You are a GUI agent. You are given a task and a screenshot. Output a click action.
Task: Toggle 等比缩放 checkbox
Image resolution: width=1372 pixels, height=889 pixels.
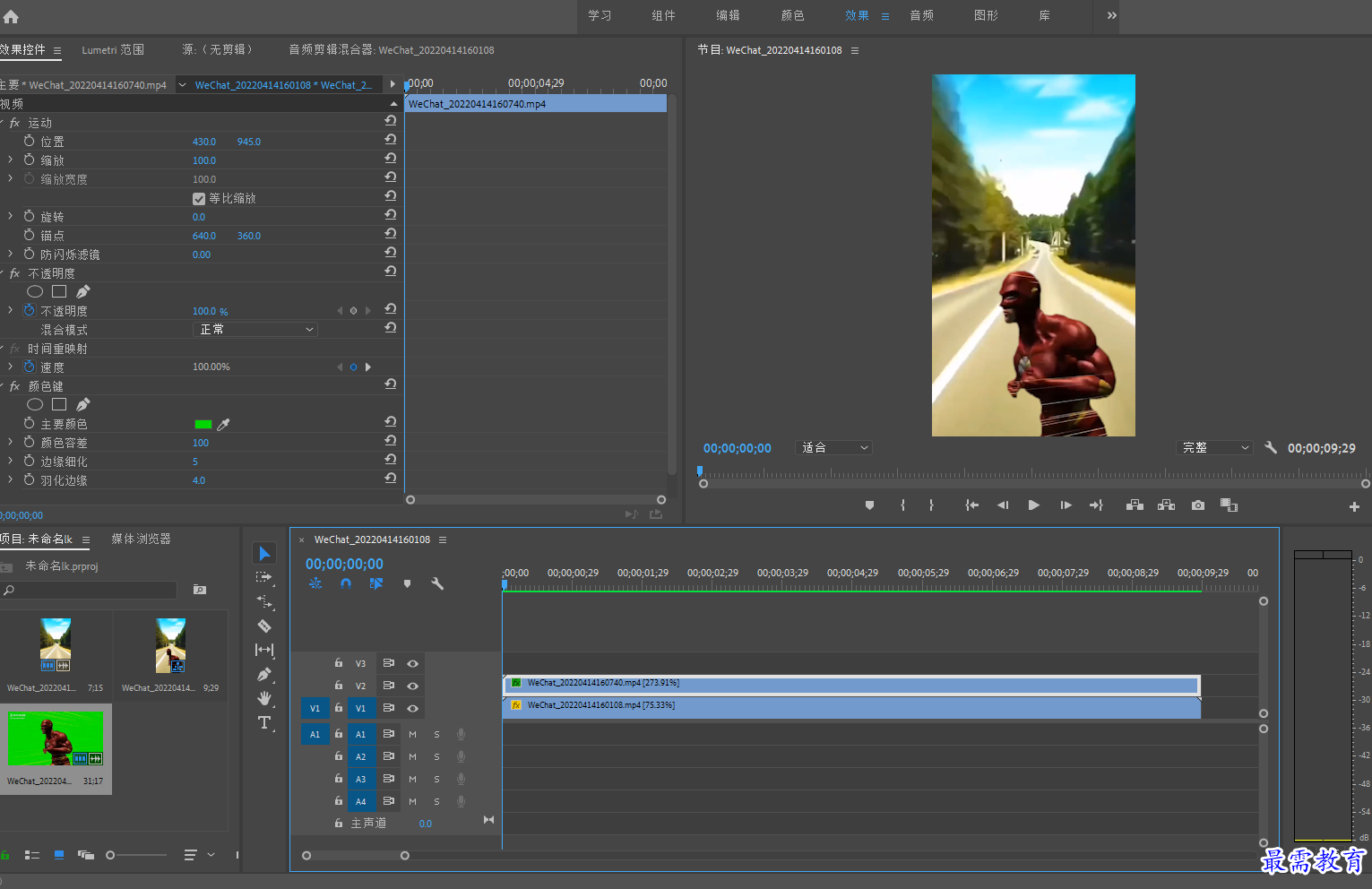[199, 199]
